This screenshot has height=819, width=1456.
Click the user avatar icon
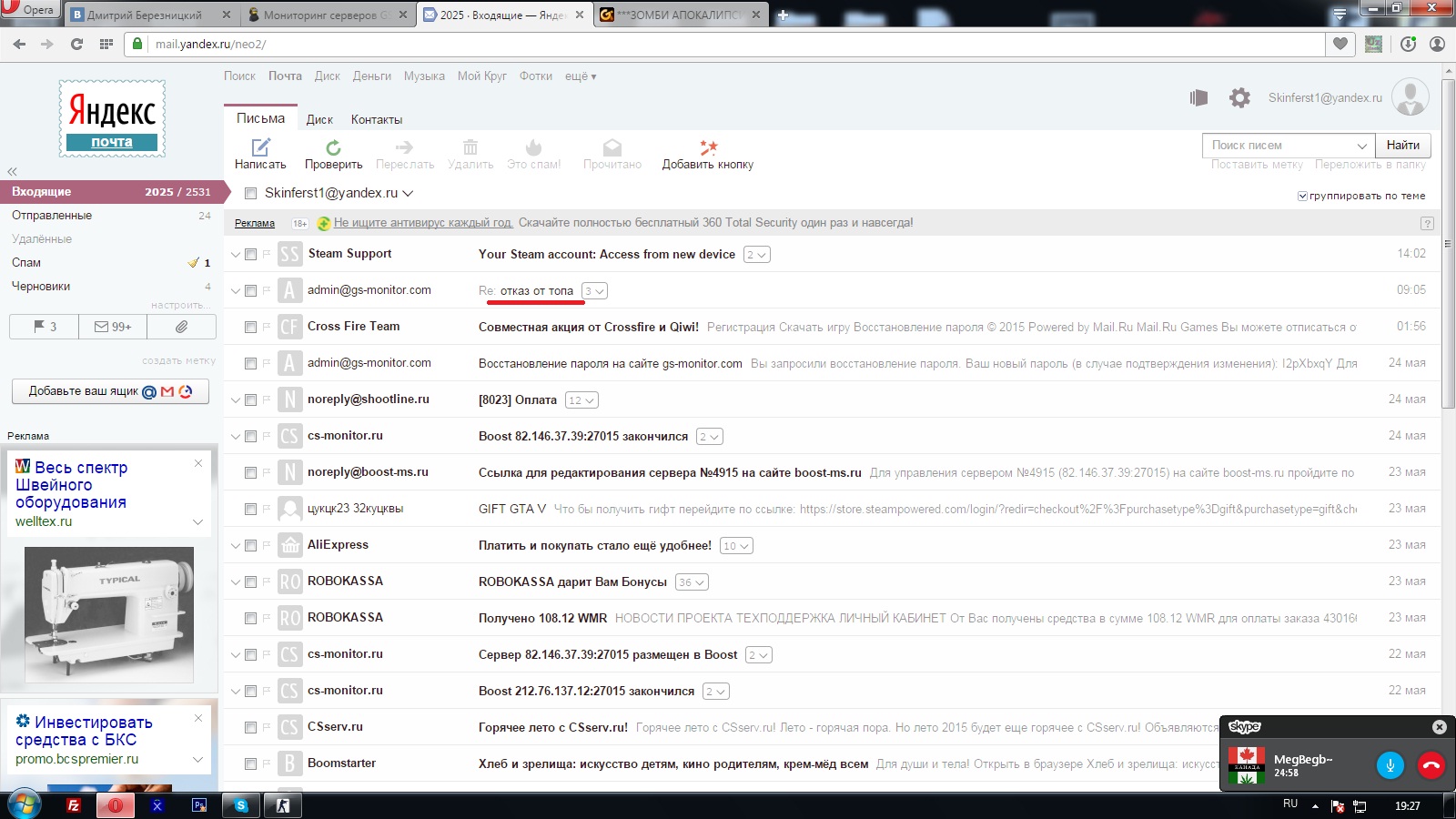point(1410,97)
